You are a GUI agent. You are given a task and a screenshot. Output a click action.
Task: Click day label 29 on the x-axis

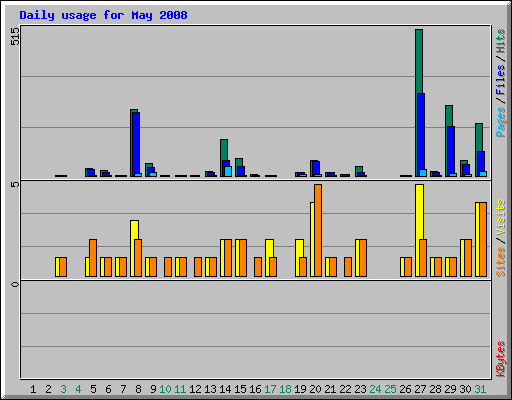[450, 389]
